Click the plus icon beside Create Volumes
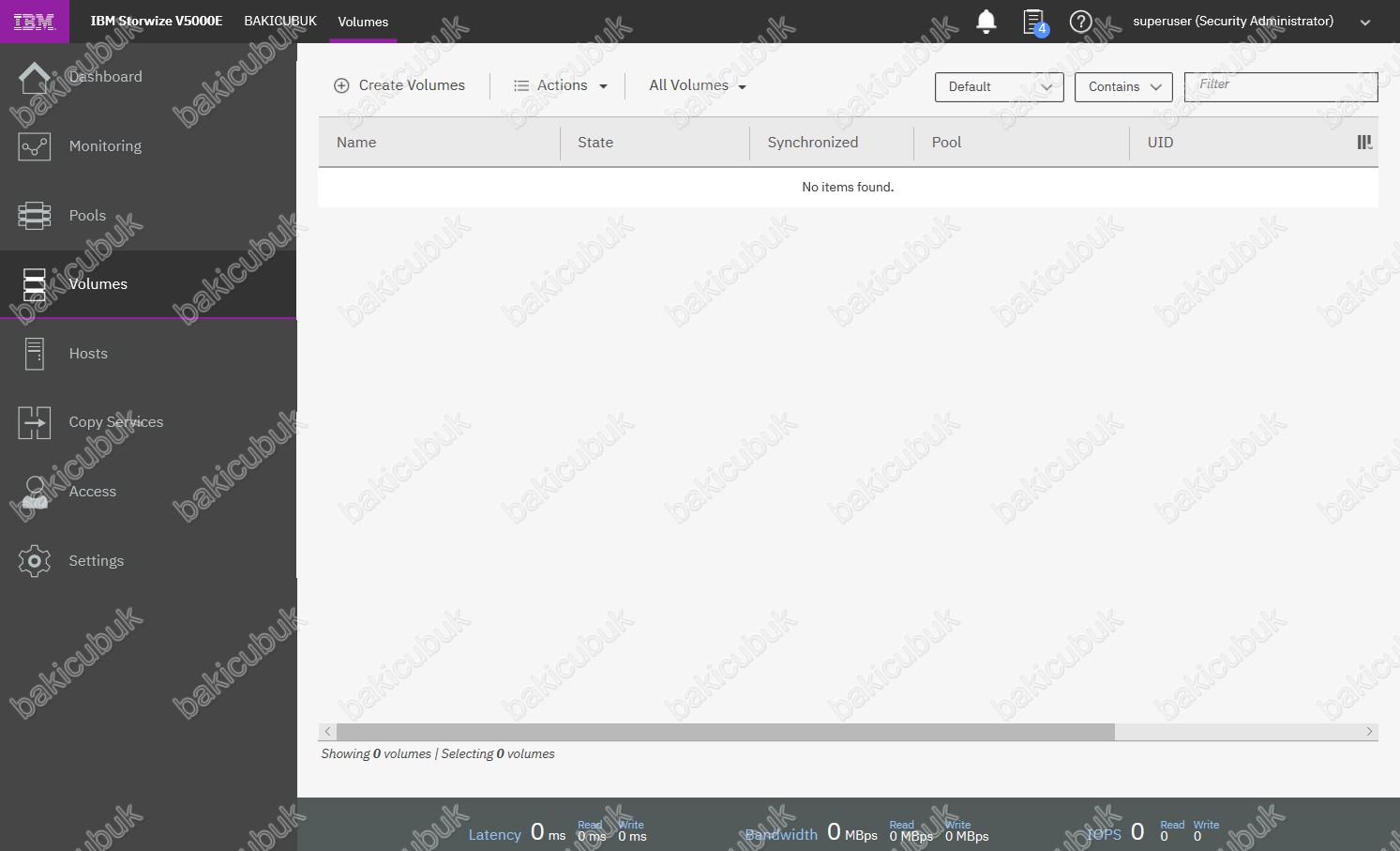Image resolution: width=1400 pixels, height=851 pixels. (x=341, y=85)
